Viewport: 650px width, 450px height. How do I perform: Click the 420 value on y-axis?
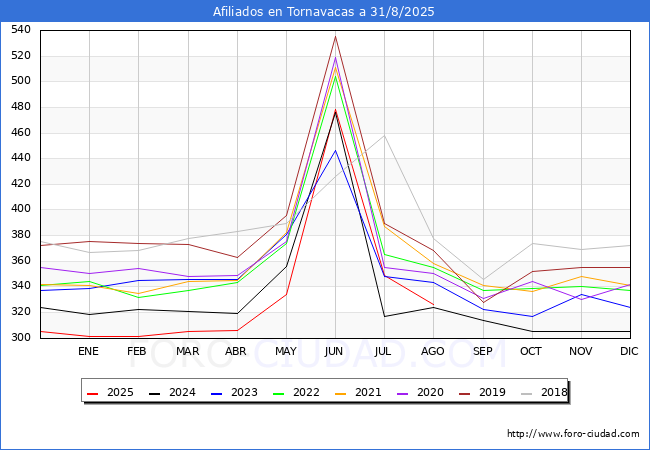click(x=21, y=184)
